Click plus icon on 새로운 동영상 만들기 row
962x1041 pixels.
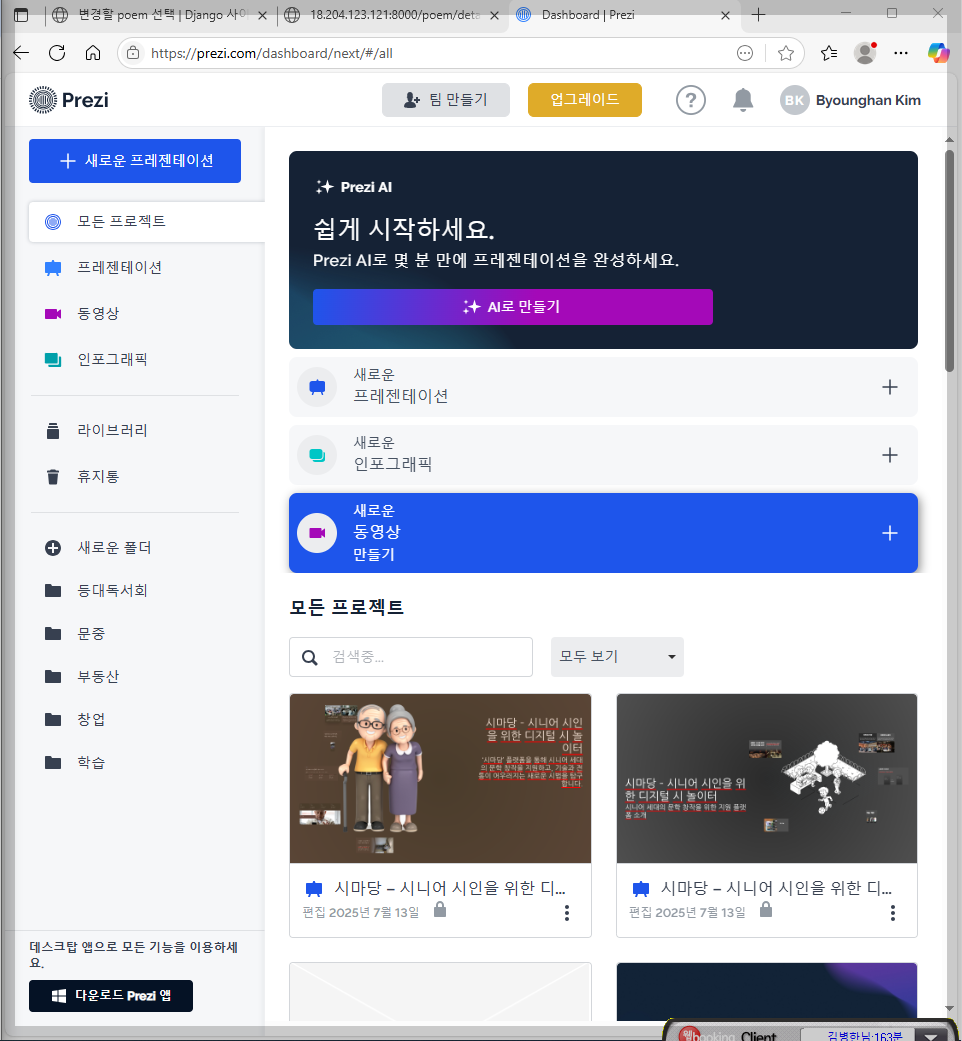click(890, 533)
